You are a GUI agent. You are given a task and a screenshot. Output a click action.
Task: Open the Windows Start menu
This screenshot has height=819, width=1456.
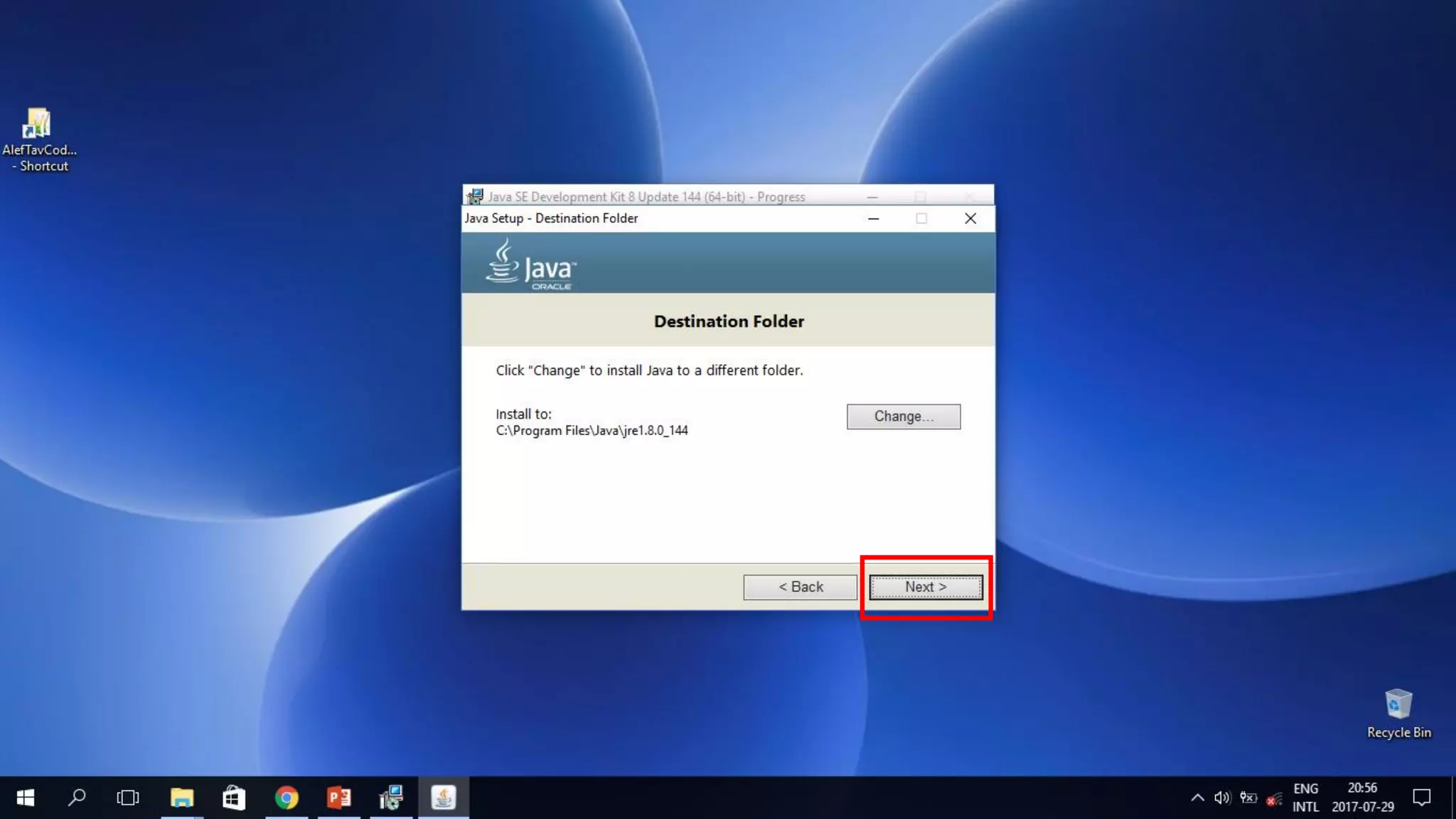(26, 798)
